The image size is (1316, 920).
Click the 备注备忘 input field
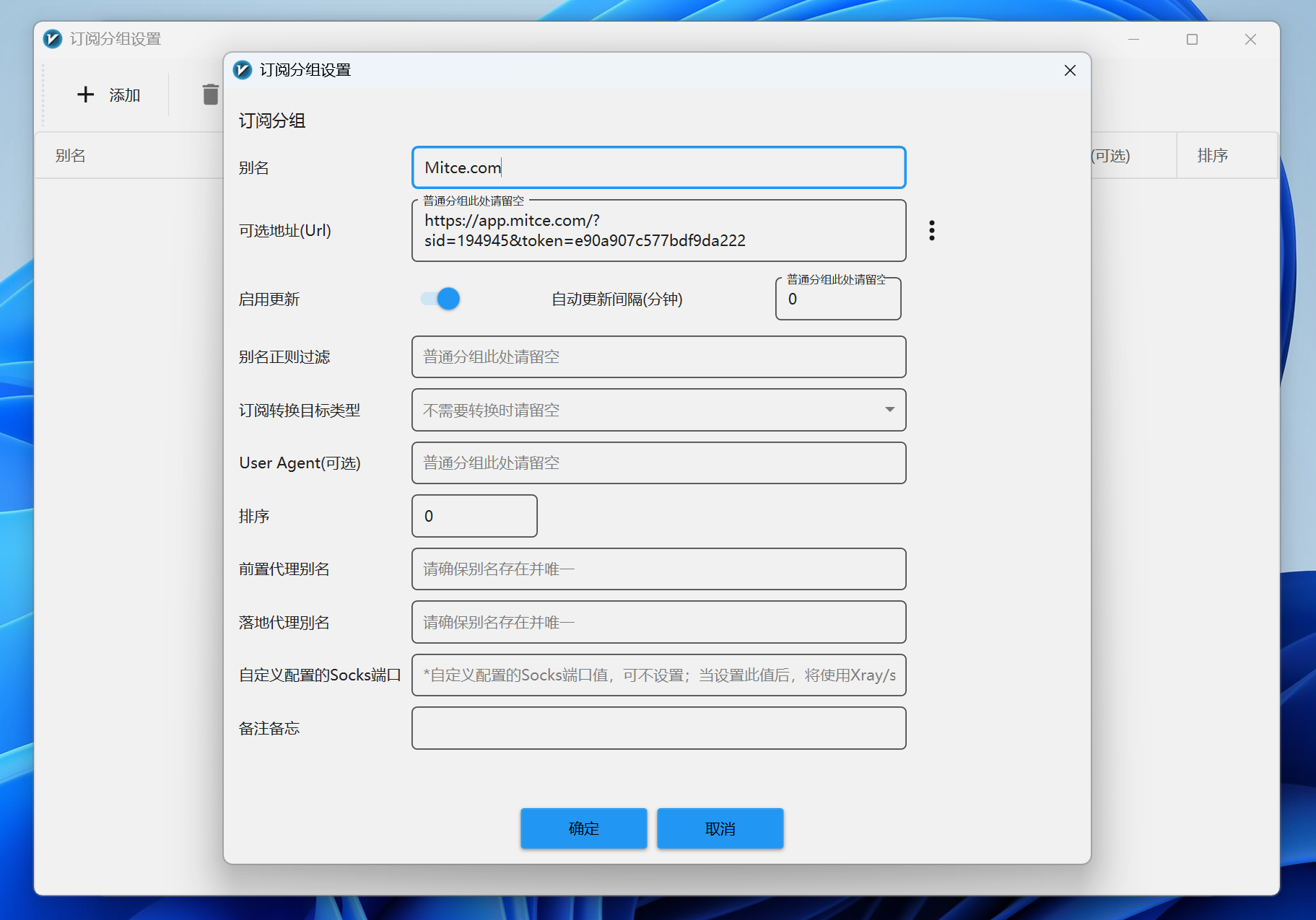[x=658, y=728]
